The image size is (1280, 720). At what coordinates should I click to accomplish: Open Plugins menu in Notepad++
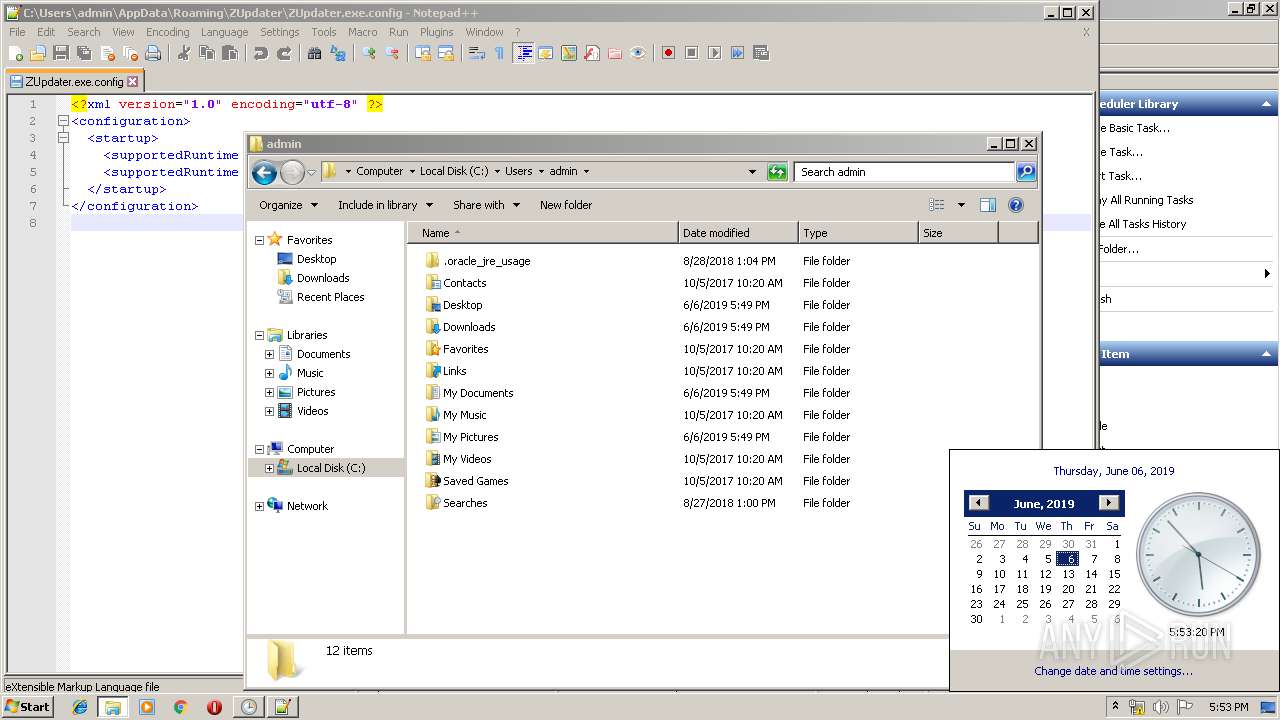tap(437, 32)
